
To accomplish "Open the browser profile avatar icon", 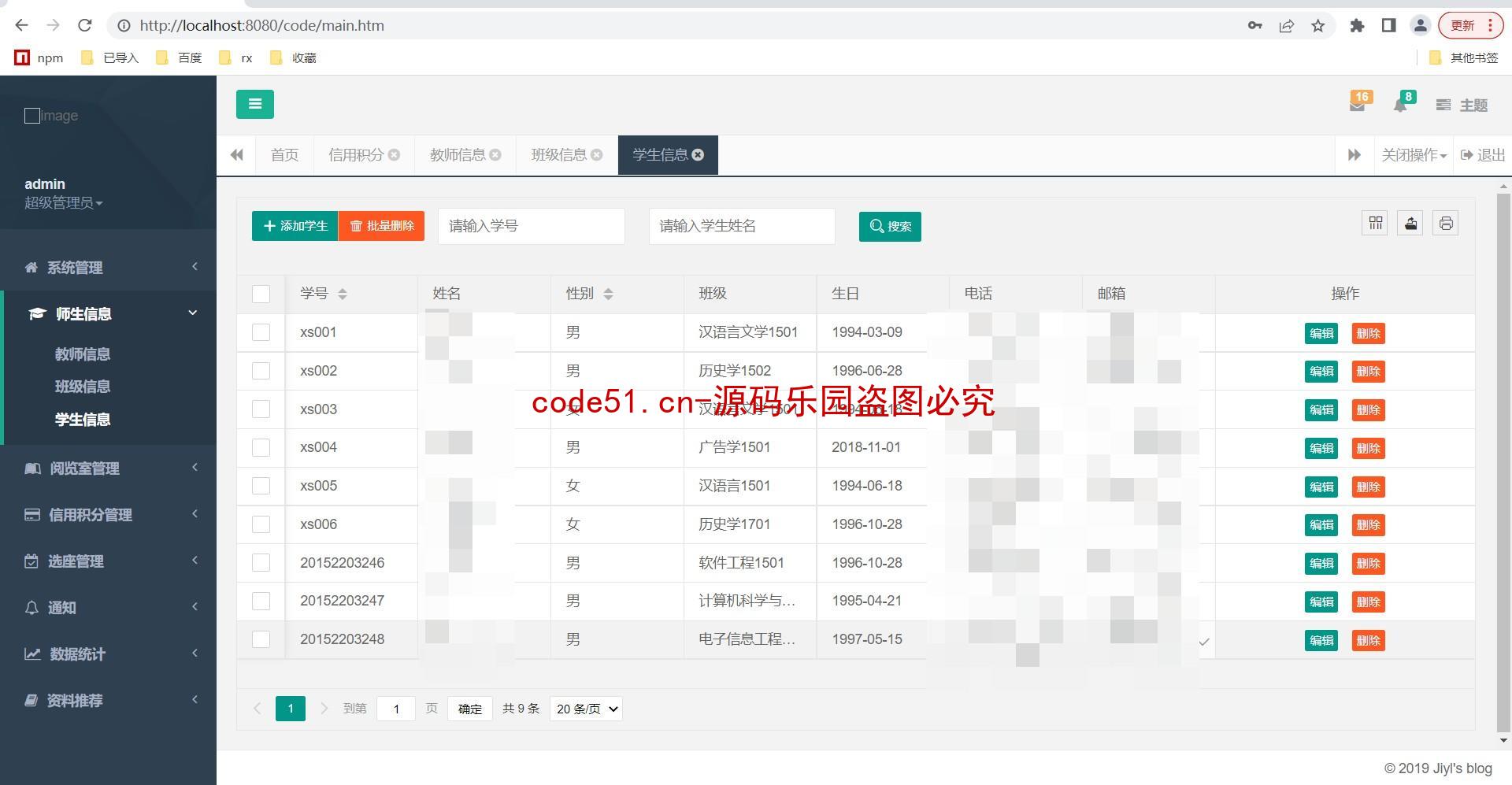I will (1421, 26).
